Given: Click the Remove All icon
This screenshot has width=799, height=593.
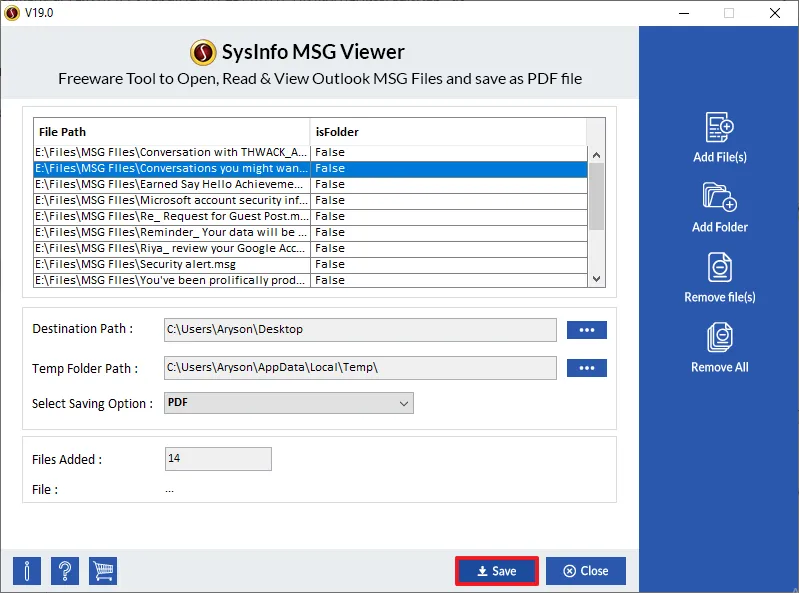Looking at the screenshot, I should 719,338.
